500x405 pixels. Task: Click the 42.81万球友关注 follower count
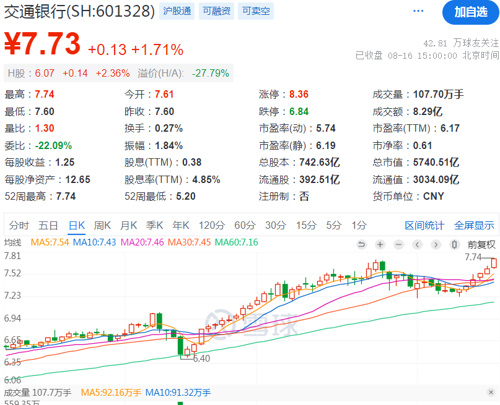[461, 43]
